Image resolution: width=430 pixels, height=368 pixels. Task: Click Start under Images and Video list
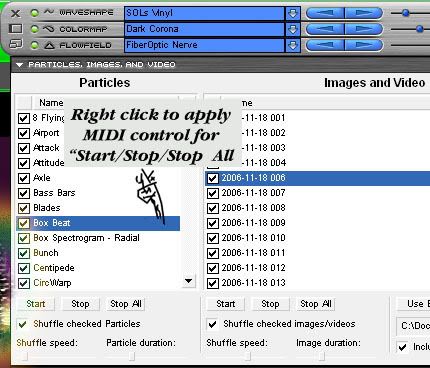(x=226, y=304)
